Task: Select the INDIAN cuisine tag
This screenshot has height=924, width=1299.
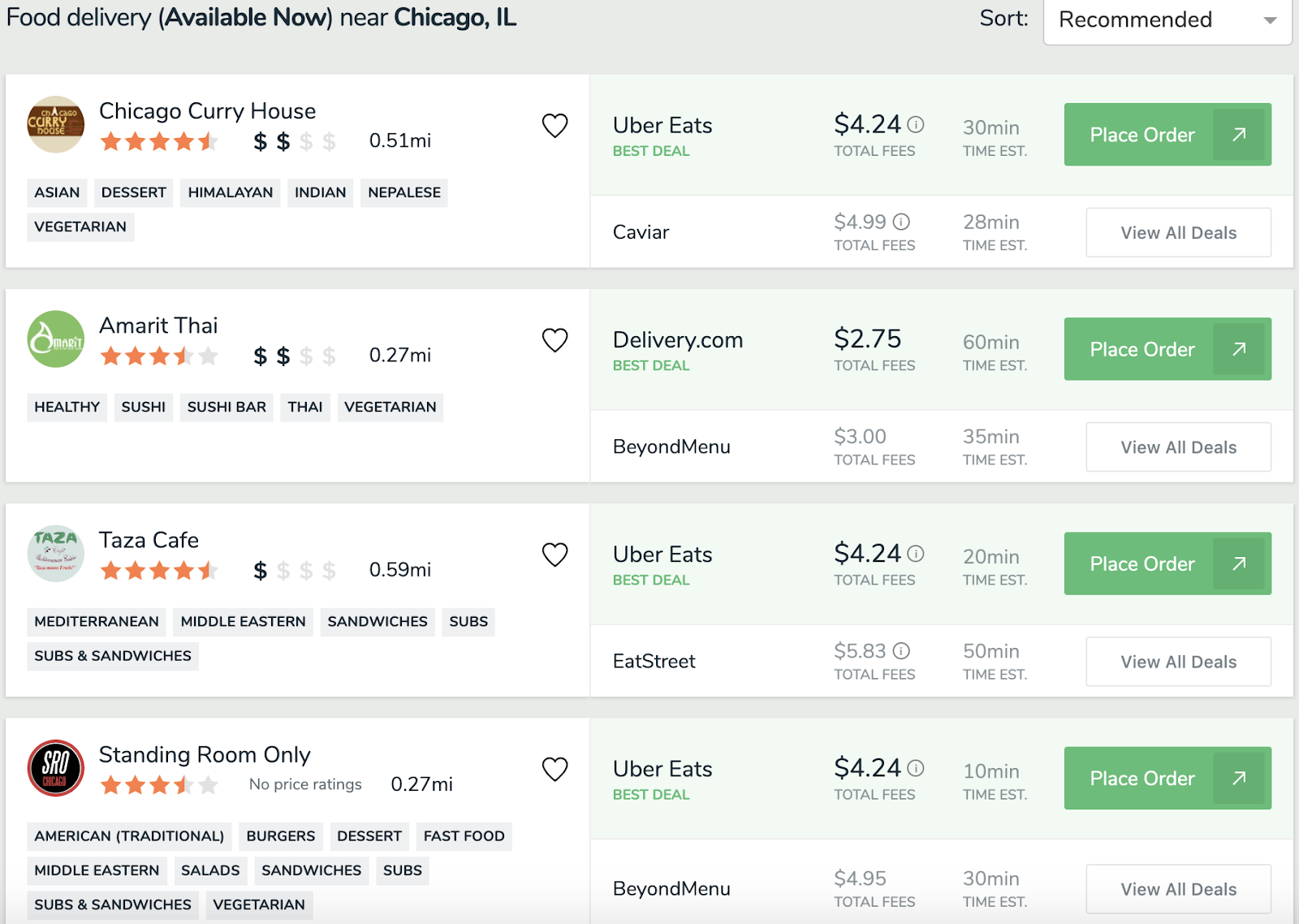Action: (320, 192)
